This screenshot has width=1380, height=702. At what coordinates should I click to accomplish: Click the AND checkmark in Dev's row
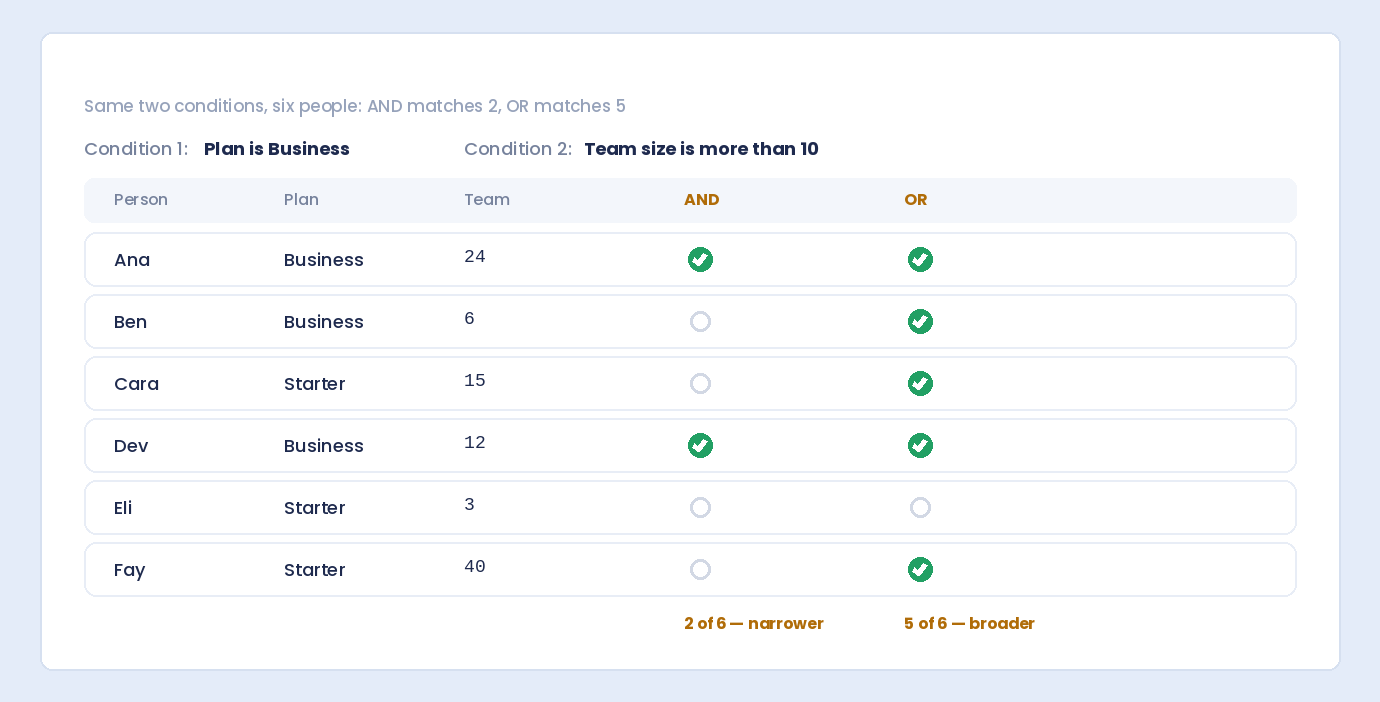click(700, 446)
